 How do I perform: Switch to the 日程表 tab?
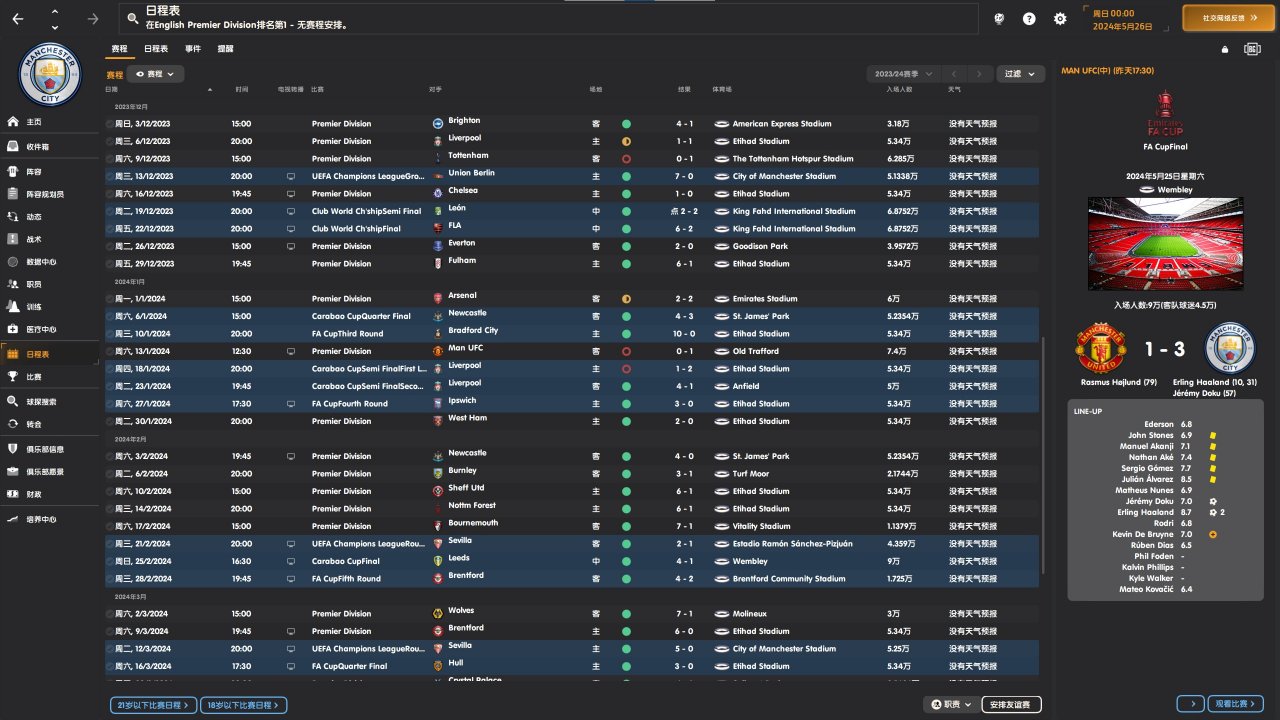point(156,48)
